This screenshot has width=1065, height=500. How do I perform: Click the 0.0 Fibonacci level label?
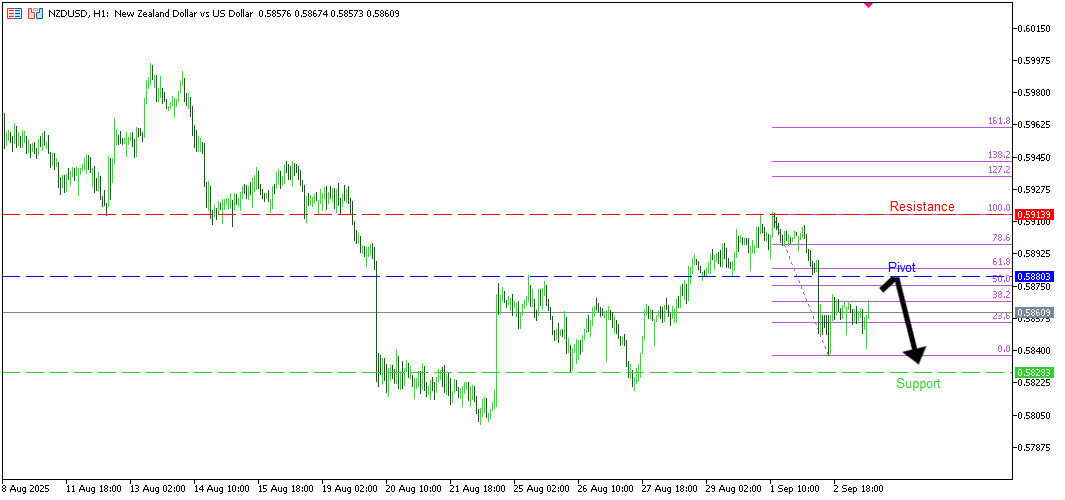[x=1002, y=349]
